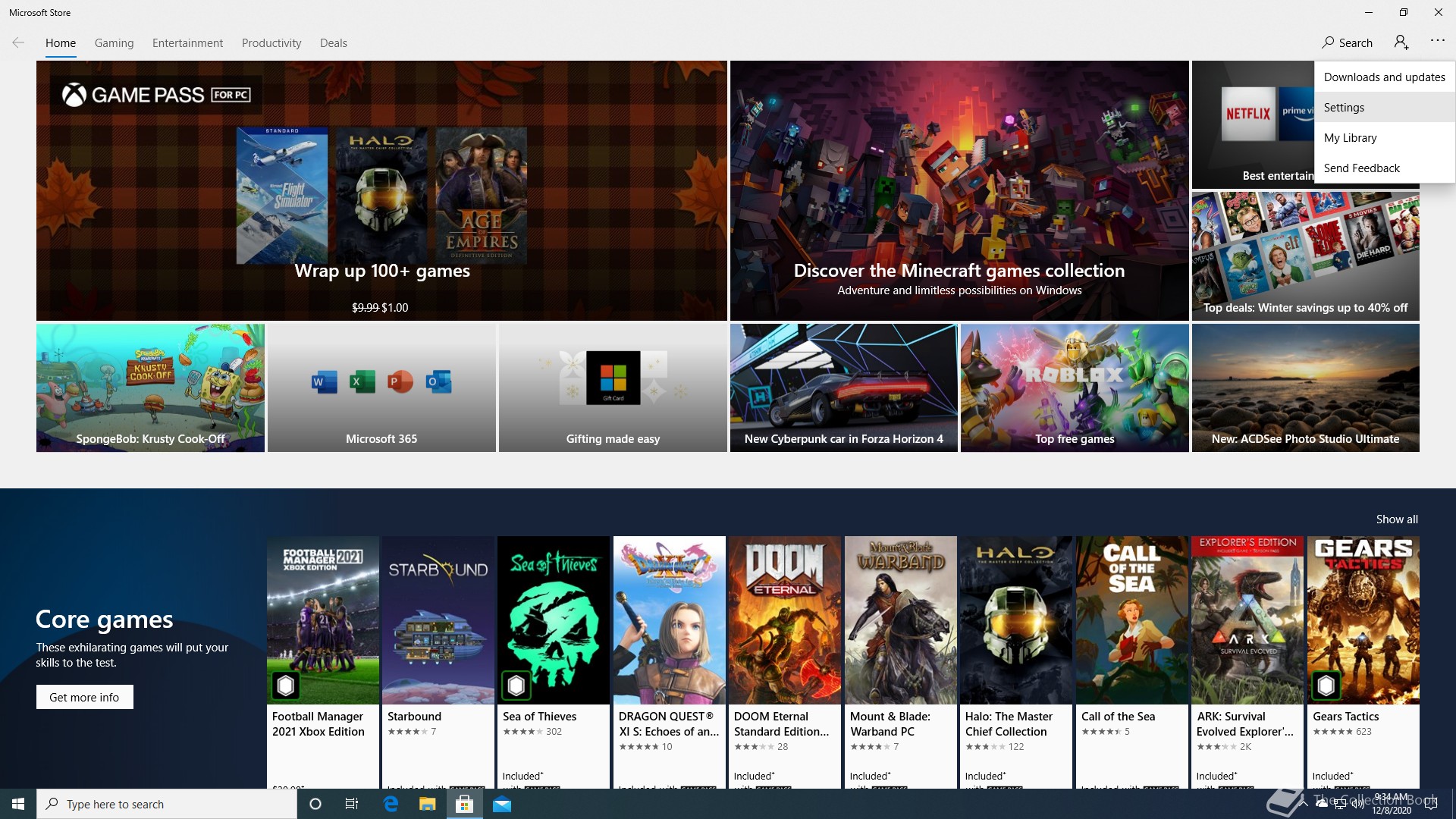Go to the Productivity tab
This screenshot has width=1456, height=819.
pyautogui.click(x=271, y=43)
